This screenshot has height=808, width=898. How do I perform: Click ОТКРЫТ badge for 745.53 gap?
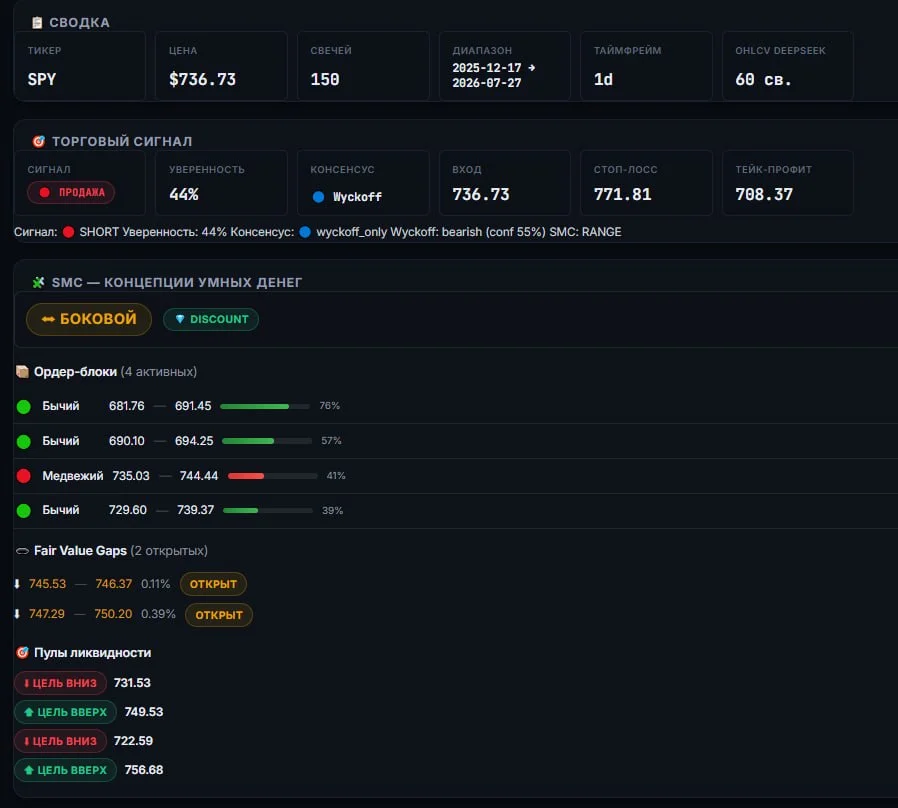[213, 584]
